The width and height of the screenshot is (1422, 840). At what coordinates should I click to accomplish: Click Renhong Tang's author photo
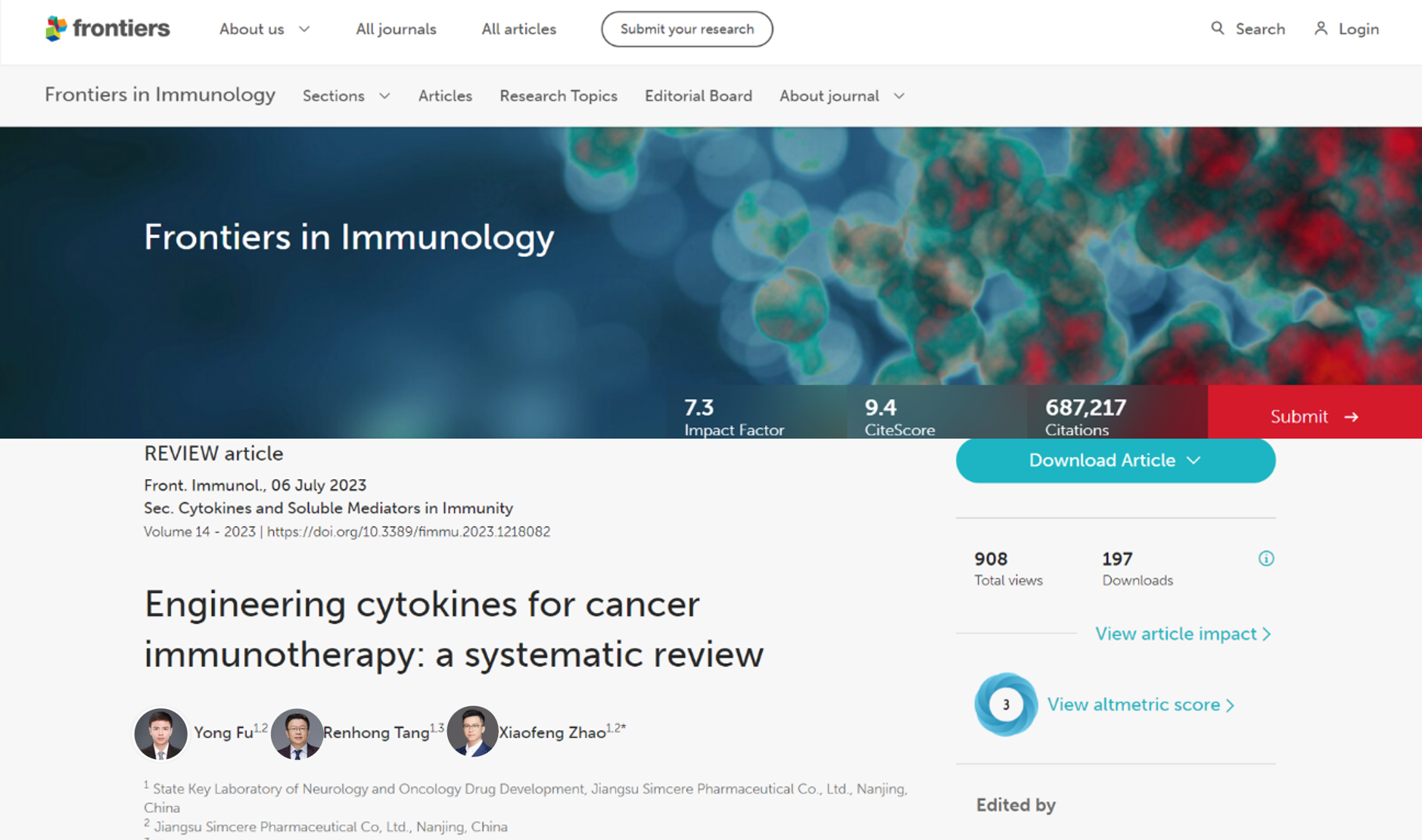[x=297, y=733]
